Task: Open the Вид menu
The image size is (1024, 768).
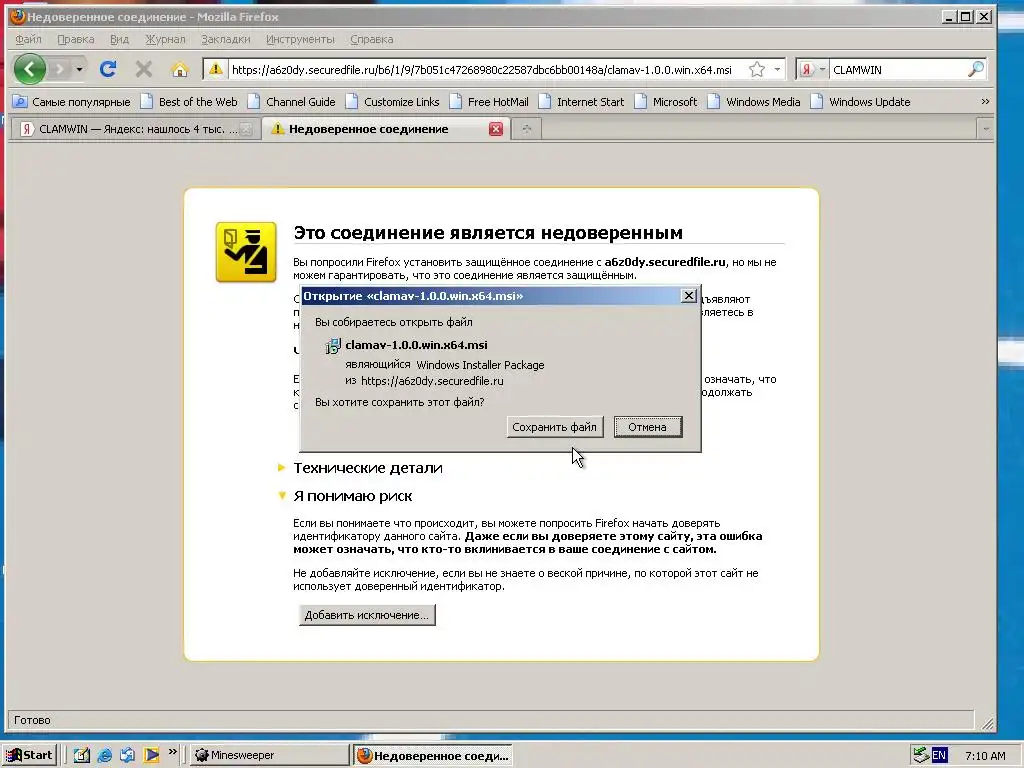Action: tap(120, 39)
